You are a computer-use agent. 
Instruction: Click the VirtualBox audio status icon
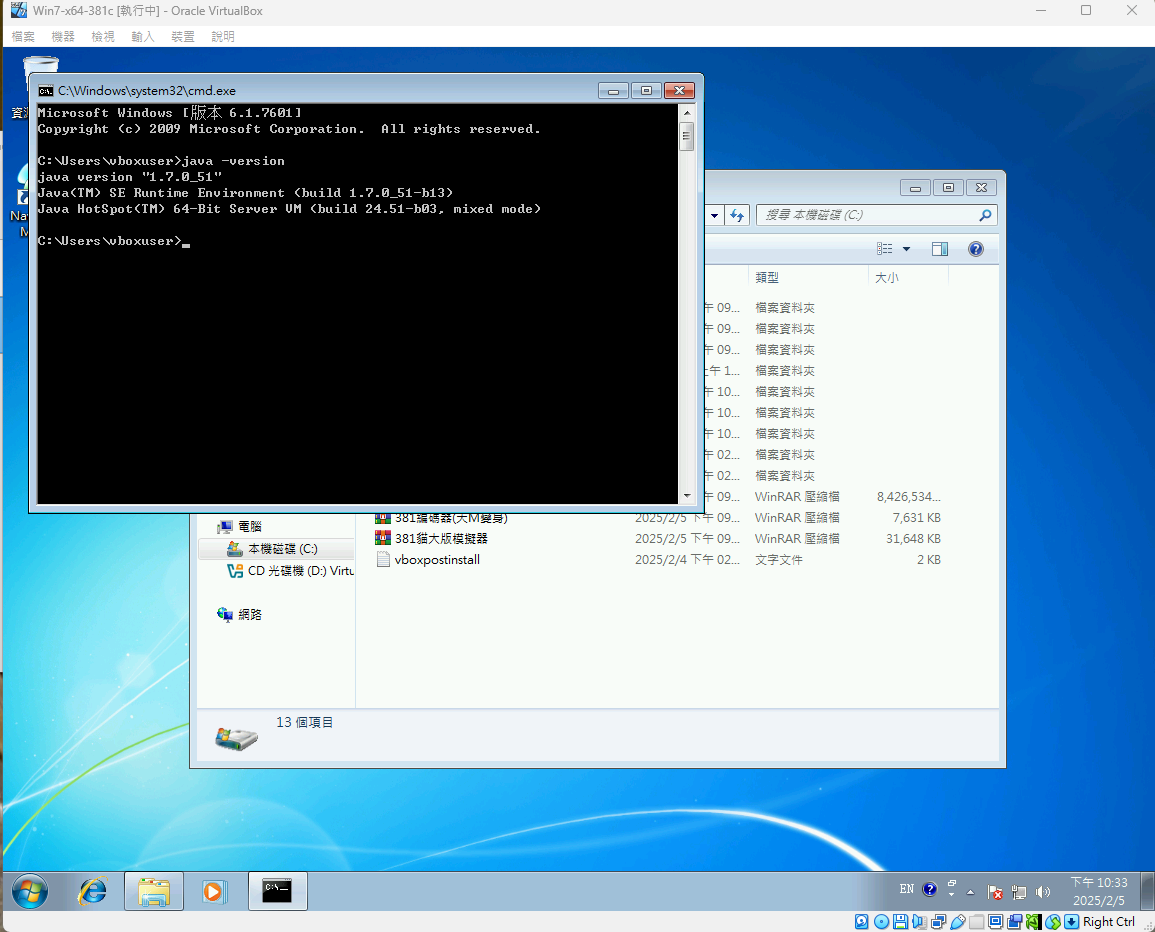(x=919, y=922)
